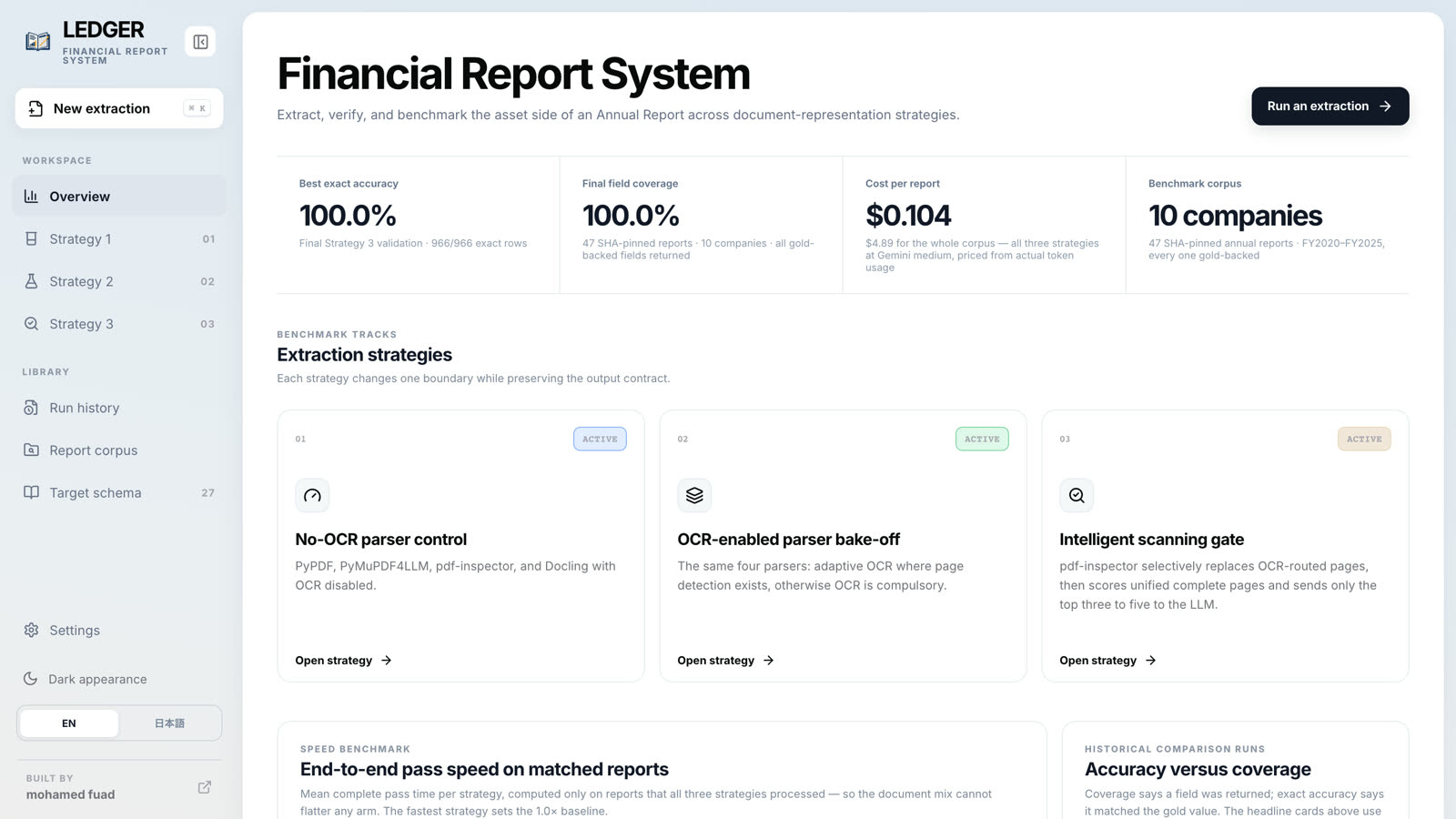
Task: Click the layers icon on OCR-enabled parser card
Action: [x=694, y=495]
